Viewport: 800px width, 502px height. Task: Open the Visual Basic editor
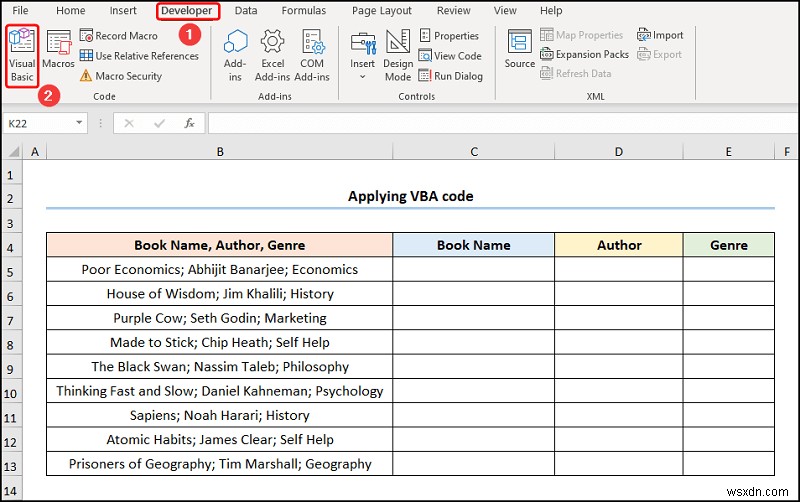click(x=22, y=55)
